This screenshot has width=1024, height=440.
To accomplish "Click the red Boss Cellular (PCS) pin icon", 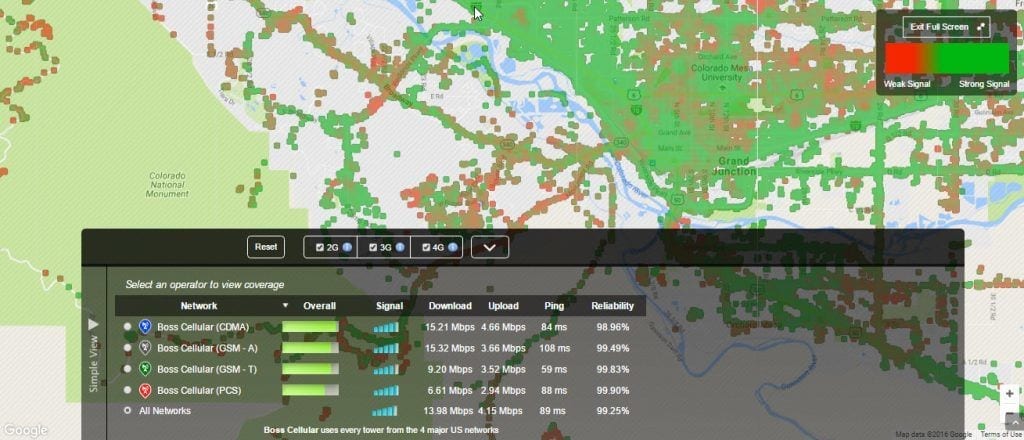I will coord(145,390).
